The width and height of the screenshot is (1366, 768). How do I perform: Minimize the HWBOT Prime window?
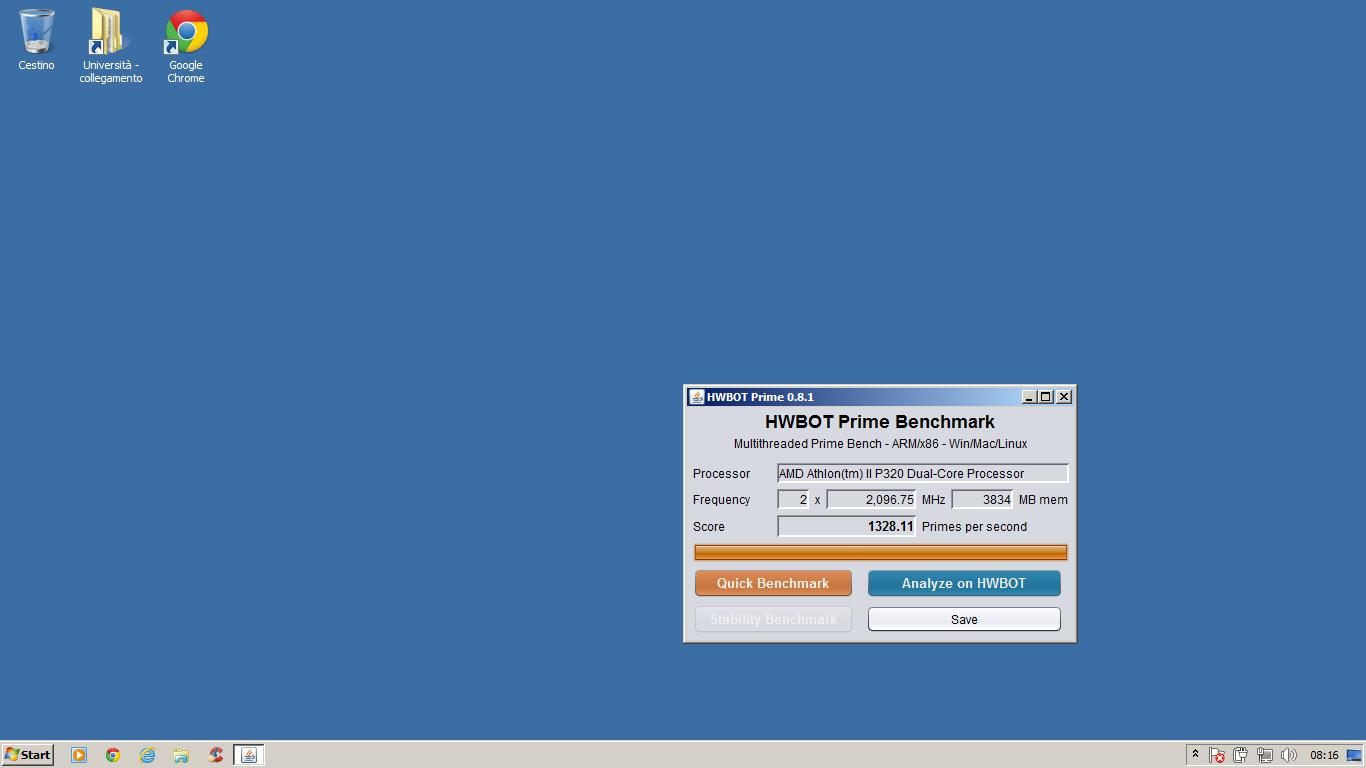1029,397
